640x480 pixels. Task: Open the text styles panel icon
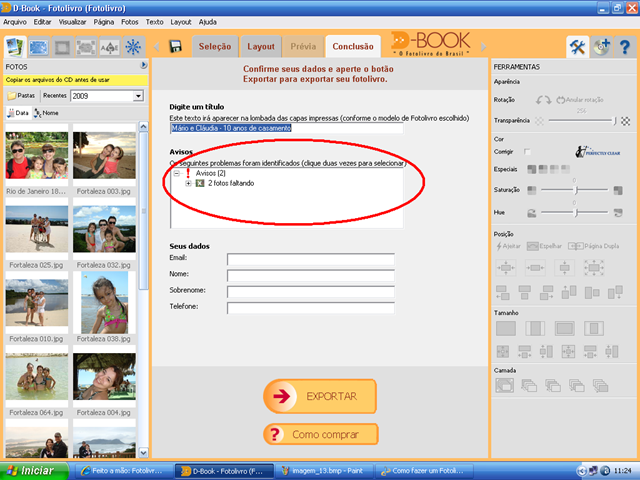109,47
